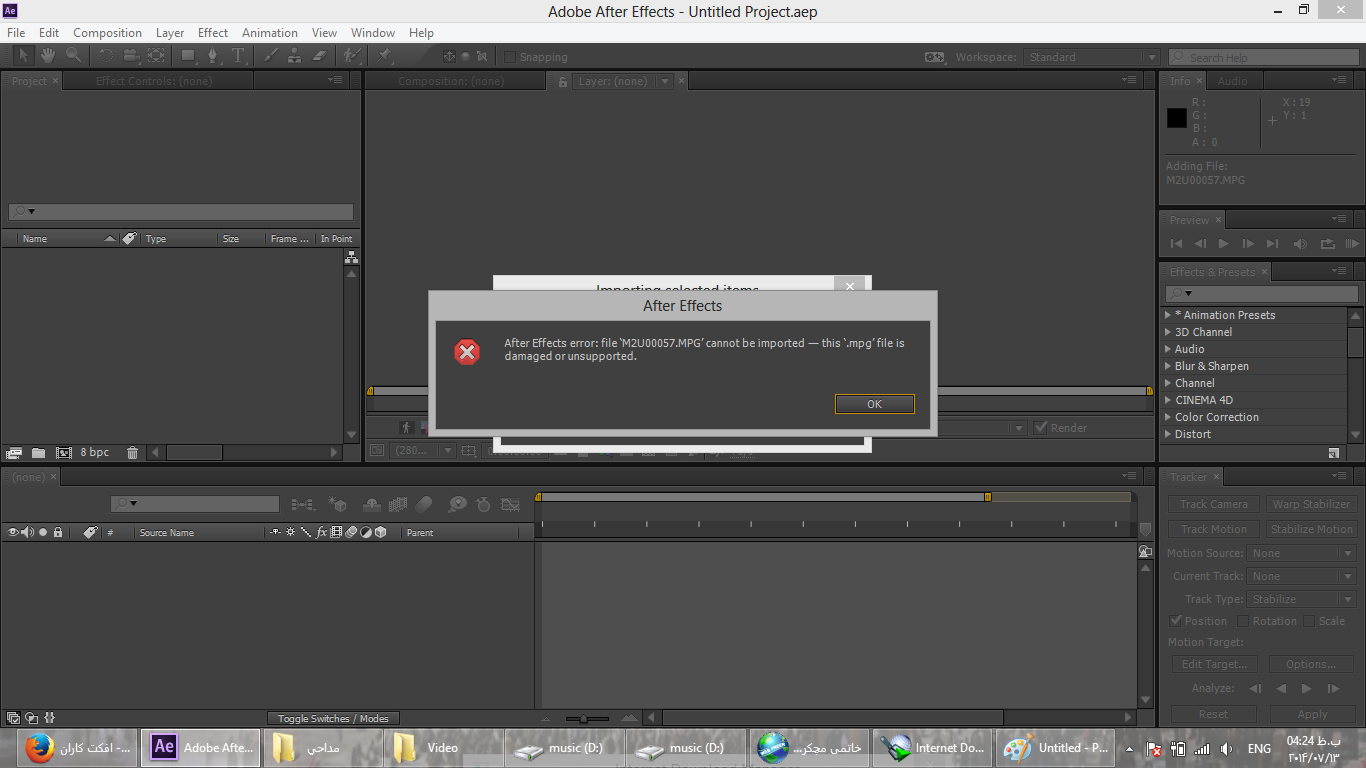Select the Eraser tool
The image size is (1366, 768).
pyautogui.click(x=320, y=56)
